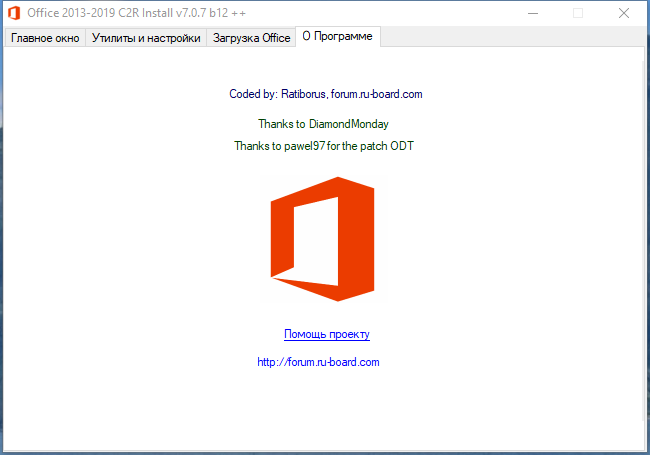650x455 pixels.
Task: Open the Утилиты и настройки tab
Action: click(146, 38)
